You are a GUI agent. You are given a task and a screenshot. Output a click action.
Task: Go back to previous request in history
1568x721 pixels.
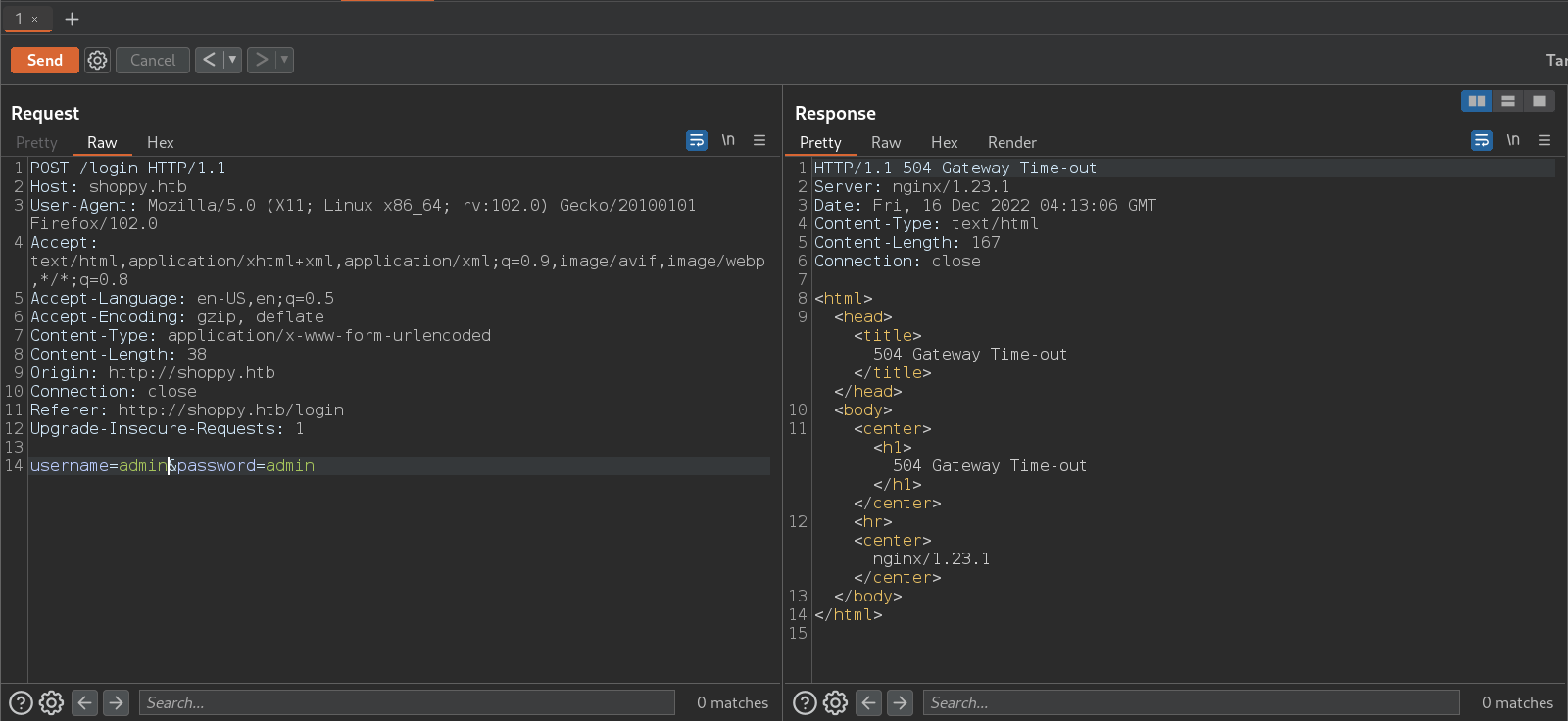tap(209, 60)
